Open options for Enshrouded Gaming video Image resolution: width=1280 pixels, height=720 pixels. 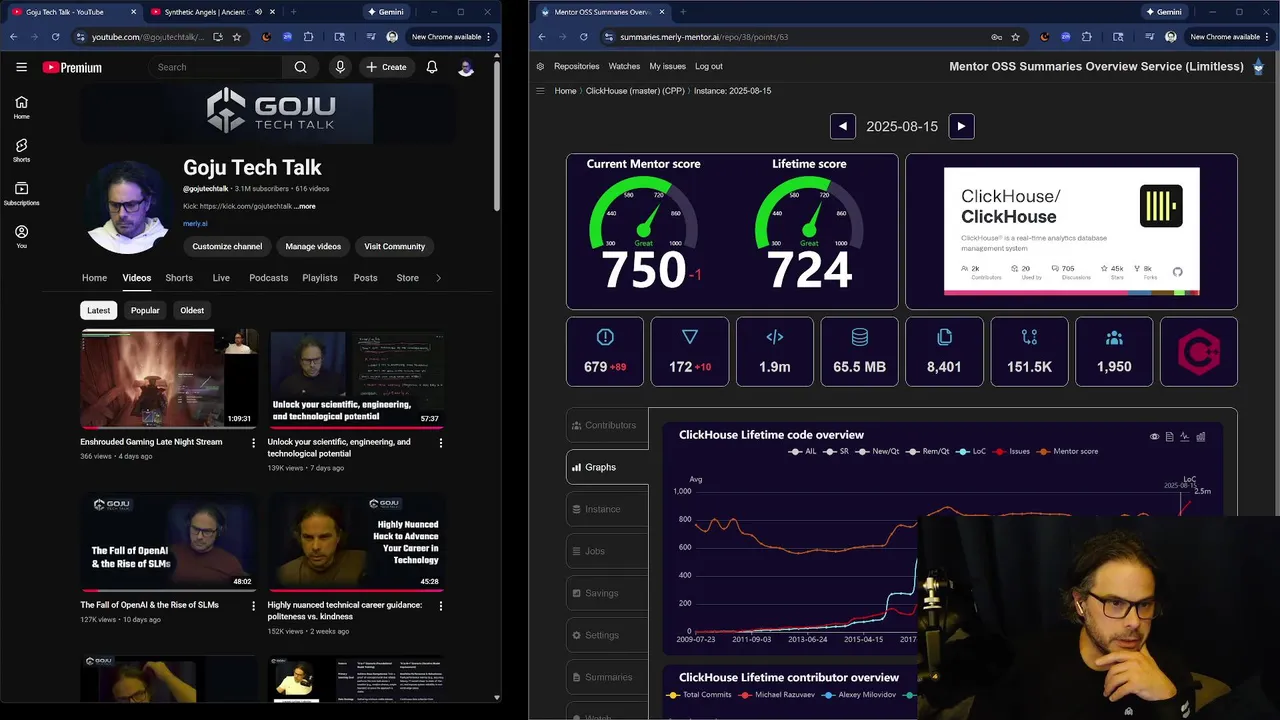[253, 442]
